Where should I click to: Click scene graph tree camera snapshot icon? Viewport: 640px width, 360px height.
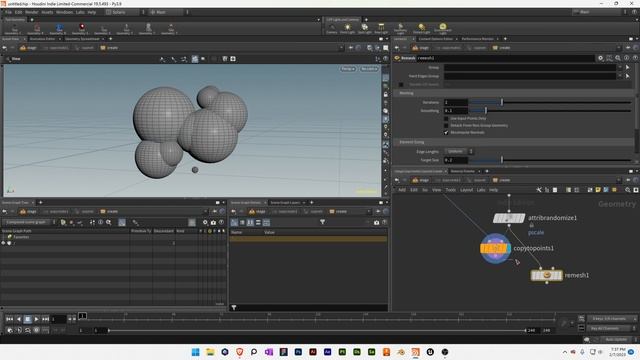point(213,222)
